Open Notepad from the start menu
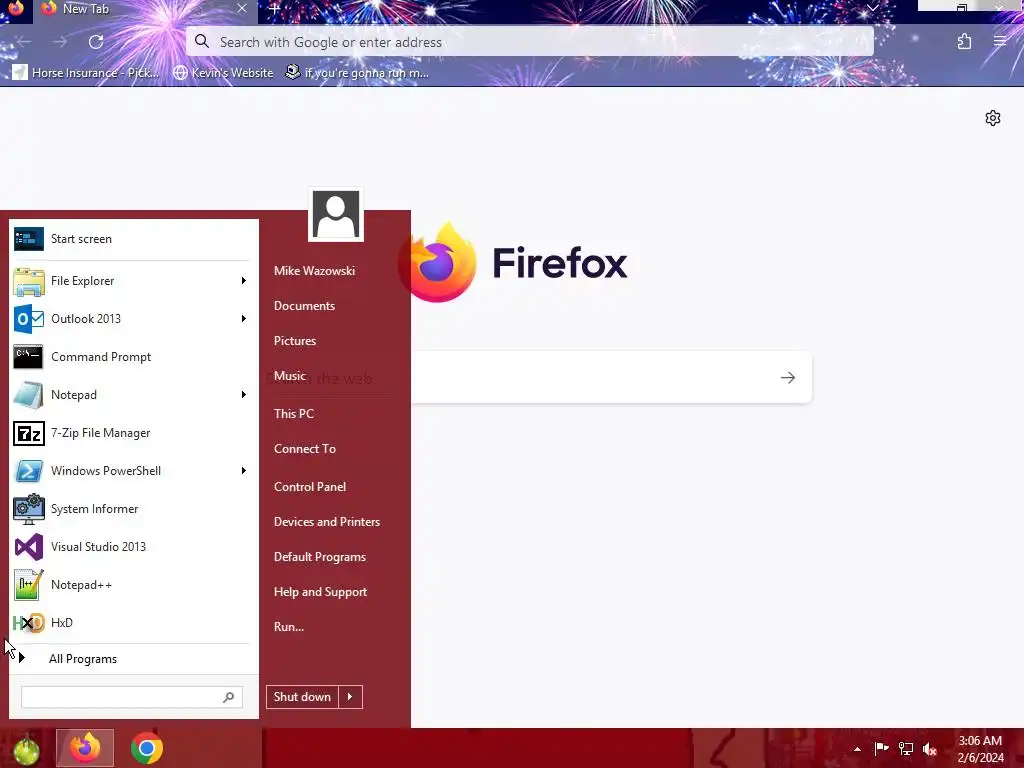 [x=133, y=394]
